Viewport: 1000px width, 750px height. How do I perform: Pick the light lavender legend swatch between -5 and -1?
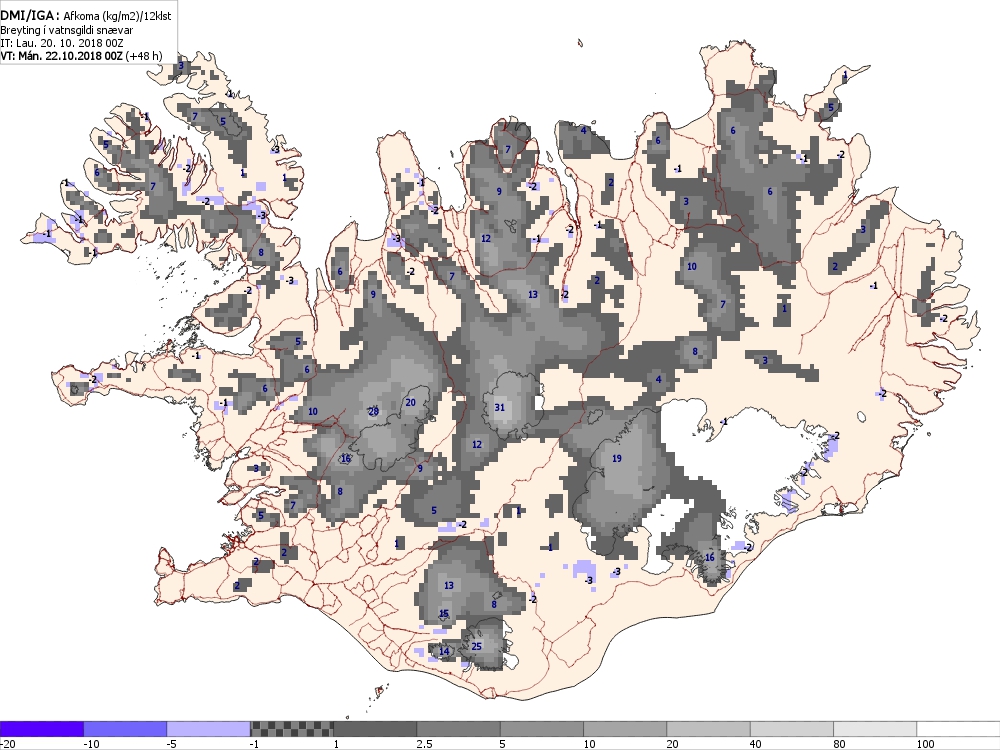click(x=209, y=728)
